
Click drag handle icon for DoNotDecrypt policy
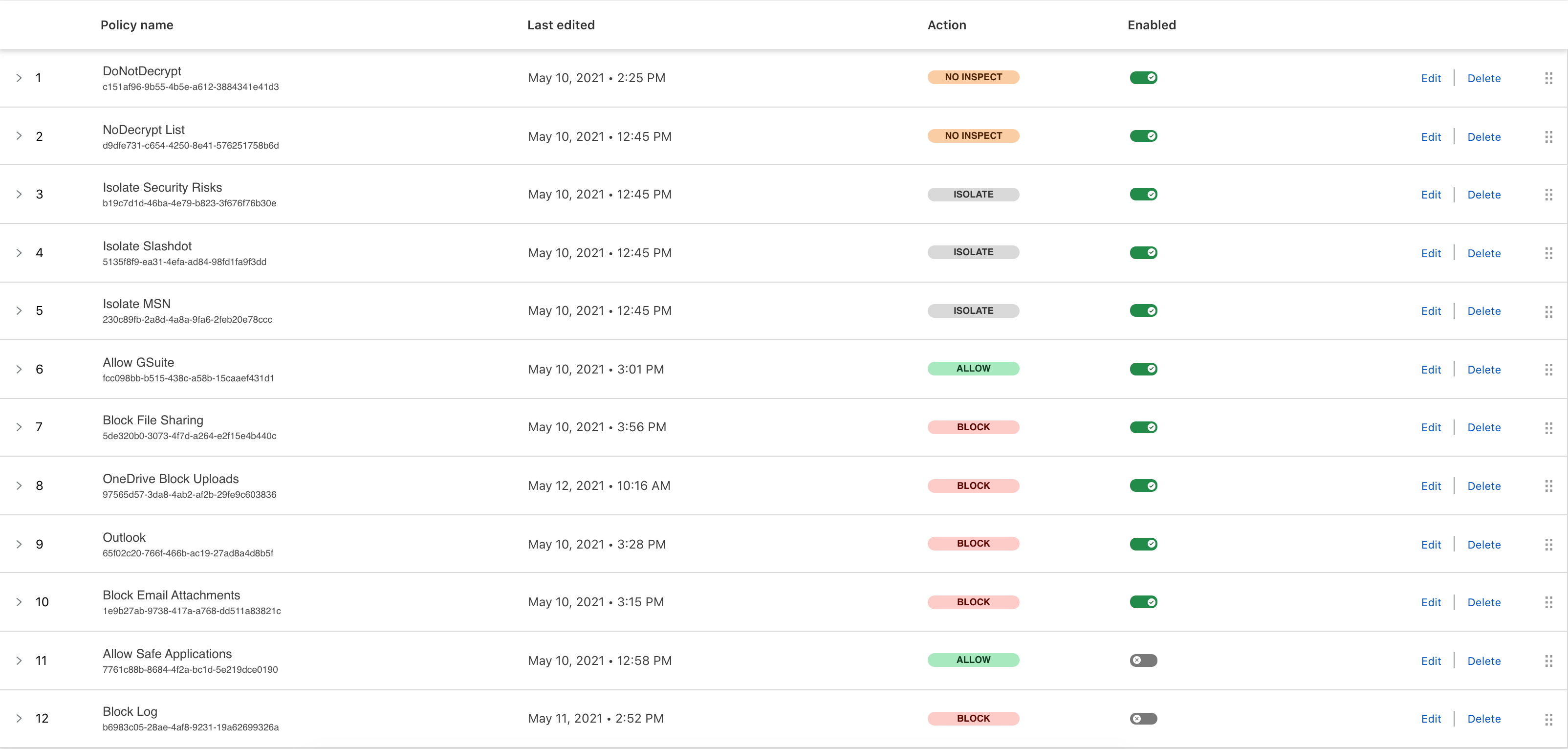(x=1548, y=78)
